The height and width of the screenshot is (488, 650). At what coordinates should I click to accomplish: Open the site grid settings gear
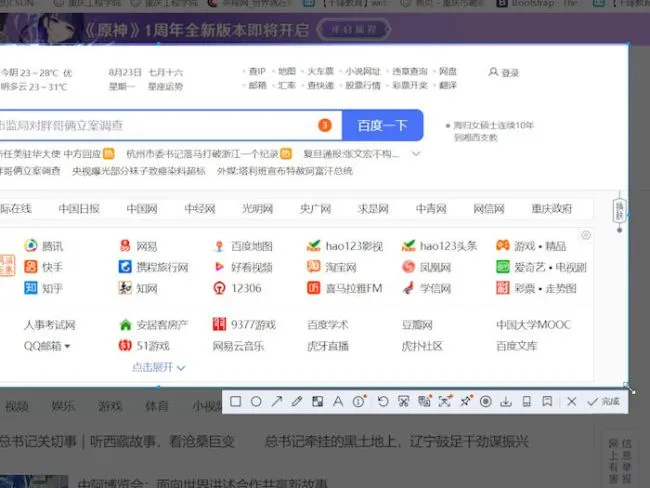click(586, 235)
